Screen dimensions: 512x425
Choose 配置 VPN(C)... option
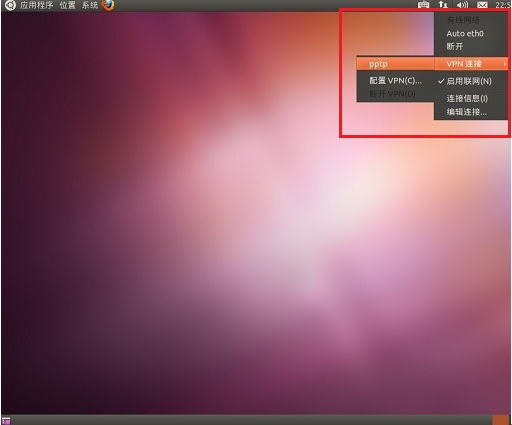pos(396,80)
